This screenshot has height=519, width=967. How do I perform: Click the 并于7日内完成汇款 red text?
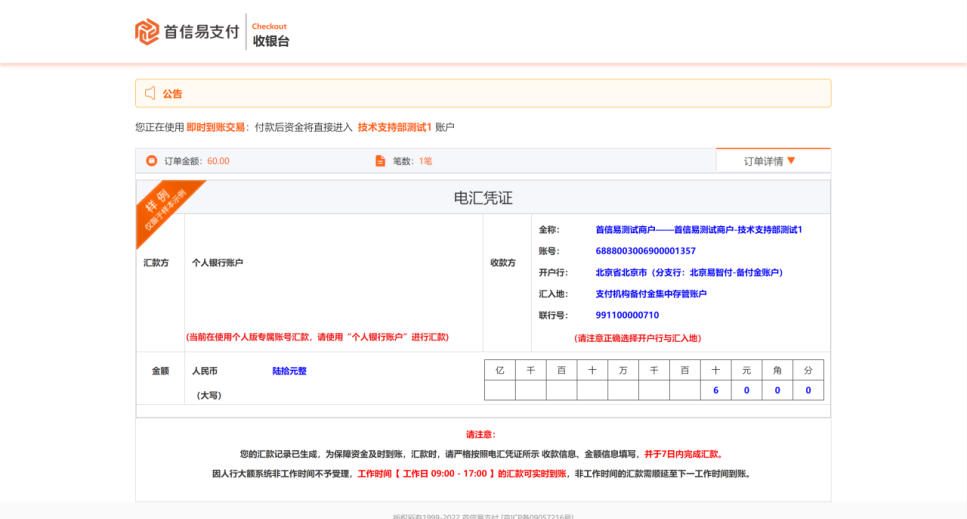pyautogui.click(x=683, y=454)
